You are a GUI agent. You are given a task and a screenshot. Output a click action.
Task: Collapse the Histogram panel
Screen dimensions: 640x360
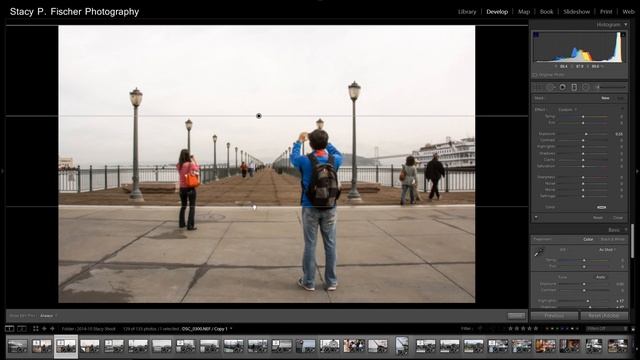click(x=626, y=25)
